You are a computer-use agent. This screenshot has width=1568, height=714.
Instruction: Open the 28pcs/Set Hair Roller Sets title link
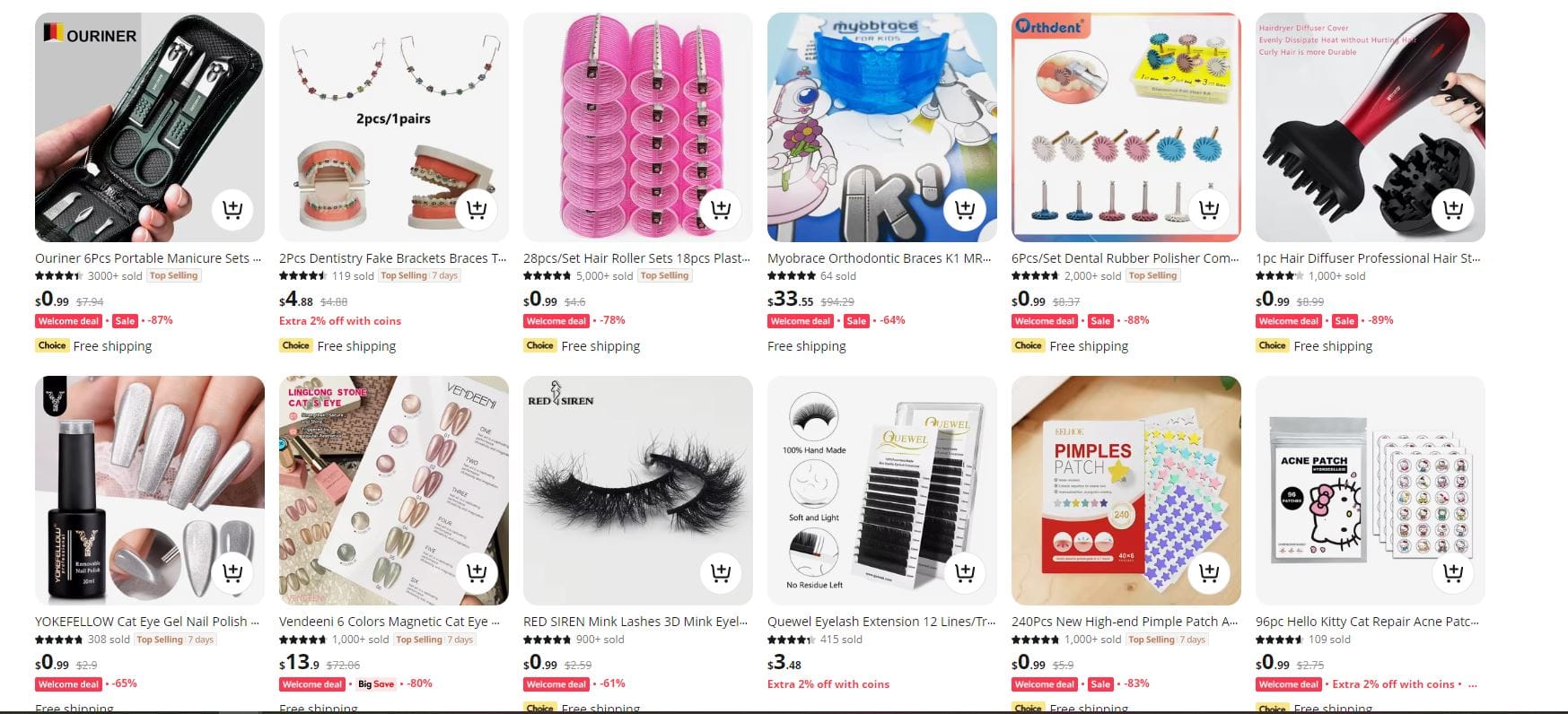pos(637,258)
